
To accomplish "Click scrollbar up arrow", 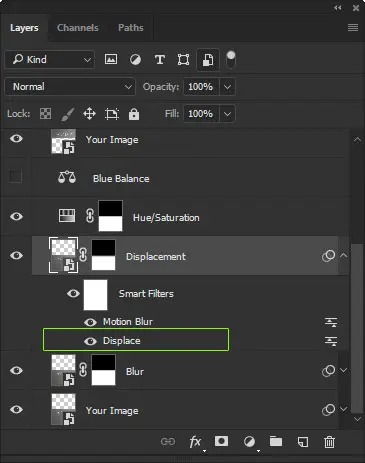I will [357, 139].
